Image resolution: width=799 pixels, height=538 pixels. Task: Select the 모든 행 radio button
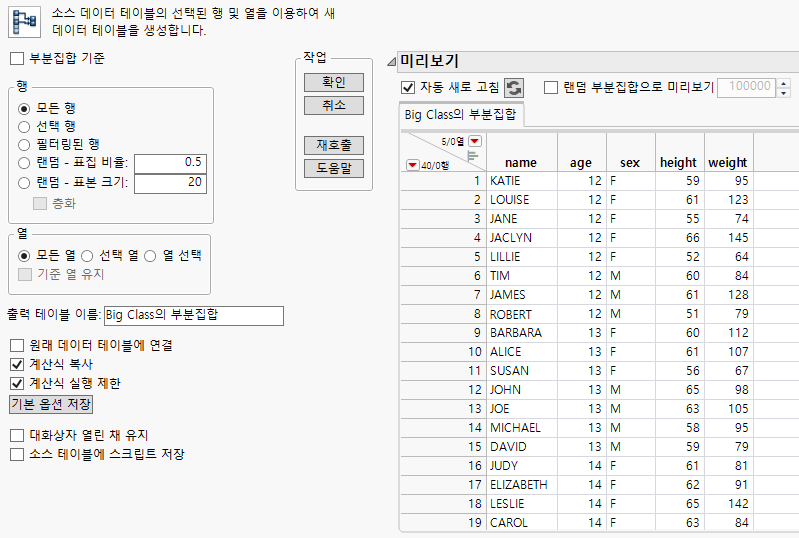pos(24,109)
